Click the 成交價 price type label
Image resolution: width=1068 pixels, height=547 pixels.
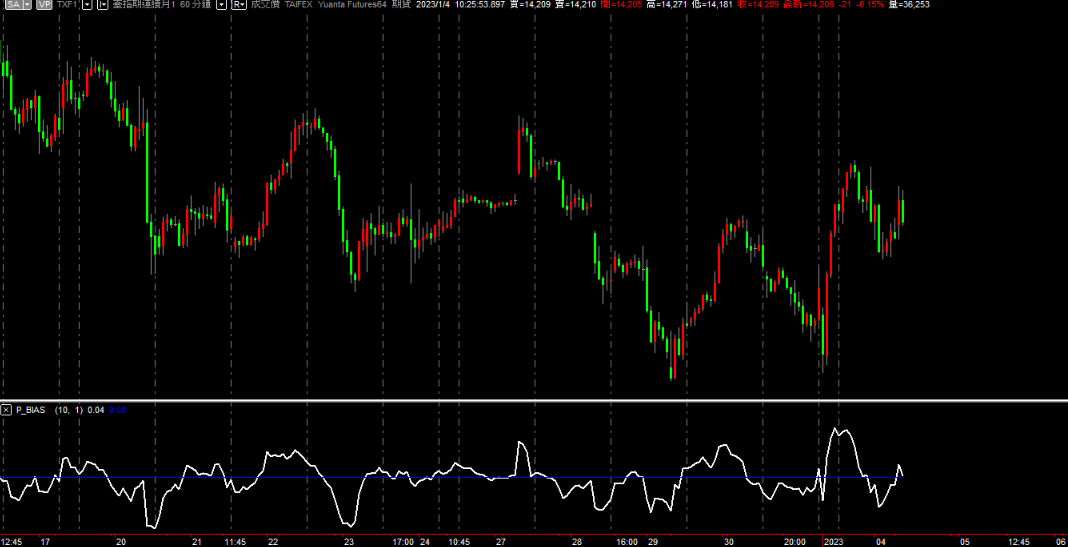point(264,5)
